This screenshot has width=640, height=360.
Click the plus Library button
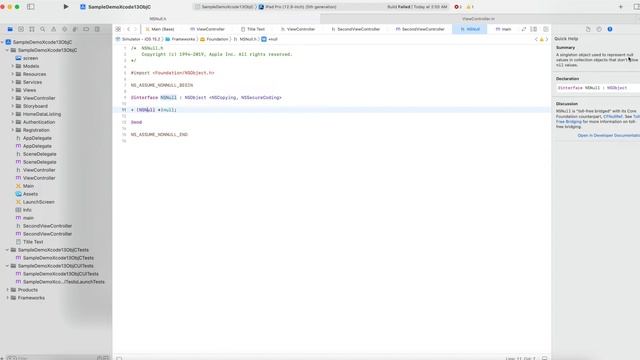pyautogui.click(x=621, y=7)
